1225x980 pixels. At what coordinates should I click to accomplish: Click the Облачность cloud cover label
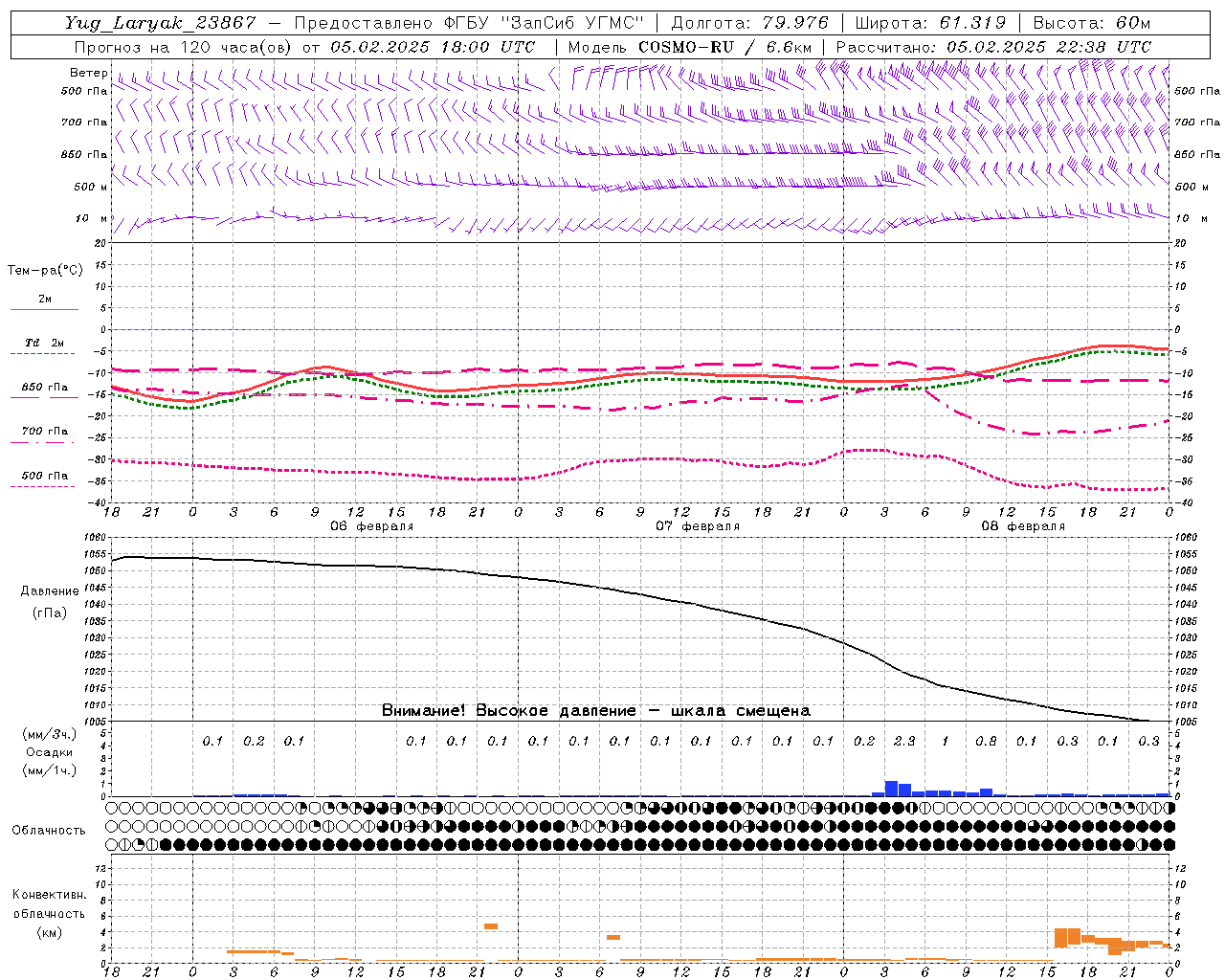(x=49, y=831)
